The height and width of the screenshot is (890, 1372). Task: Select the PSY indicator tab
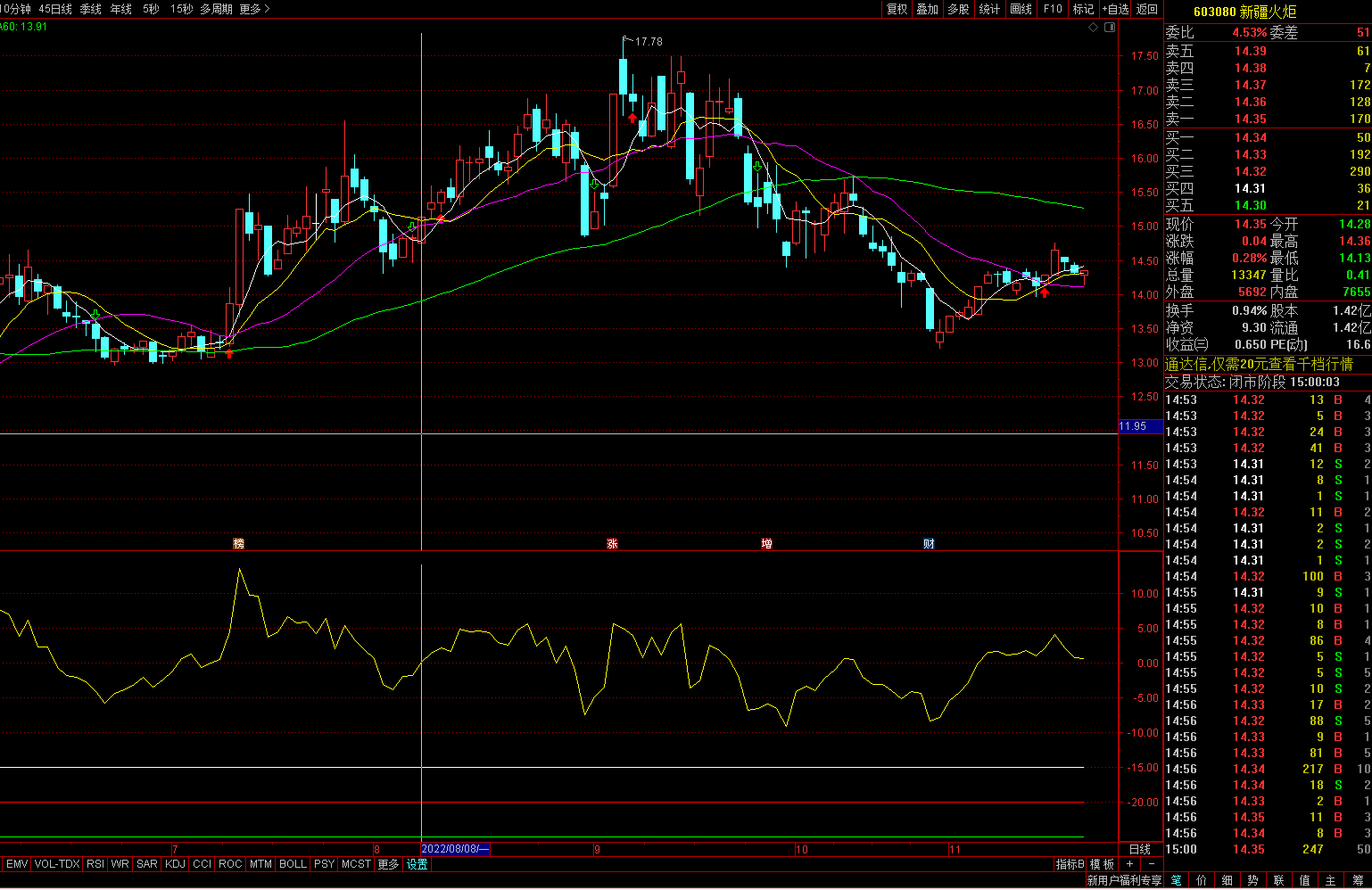point(324,864)
